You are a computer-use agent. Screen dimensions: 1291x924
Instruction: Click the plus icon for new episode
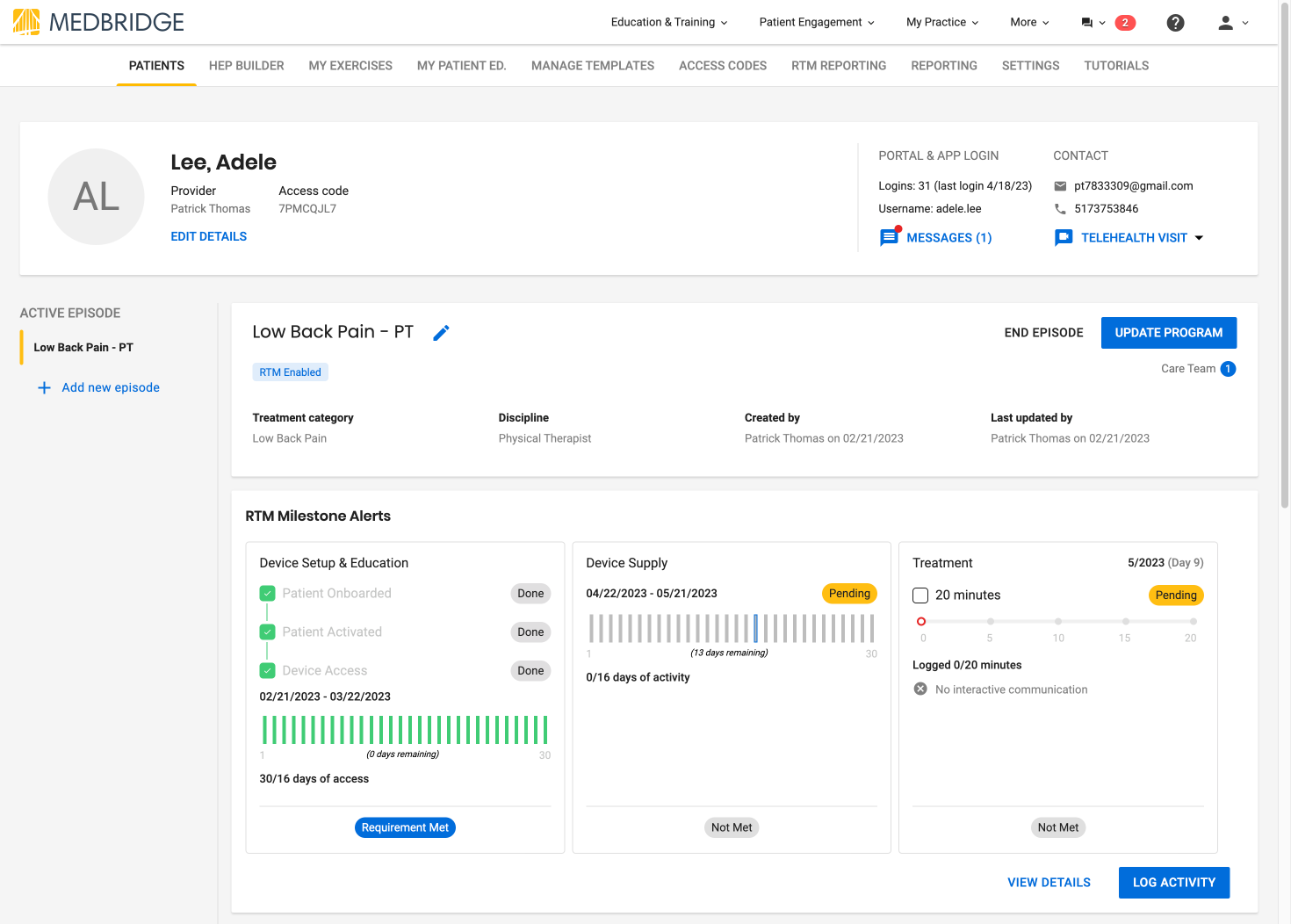(44, 387)
